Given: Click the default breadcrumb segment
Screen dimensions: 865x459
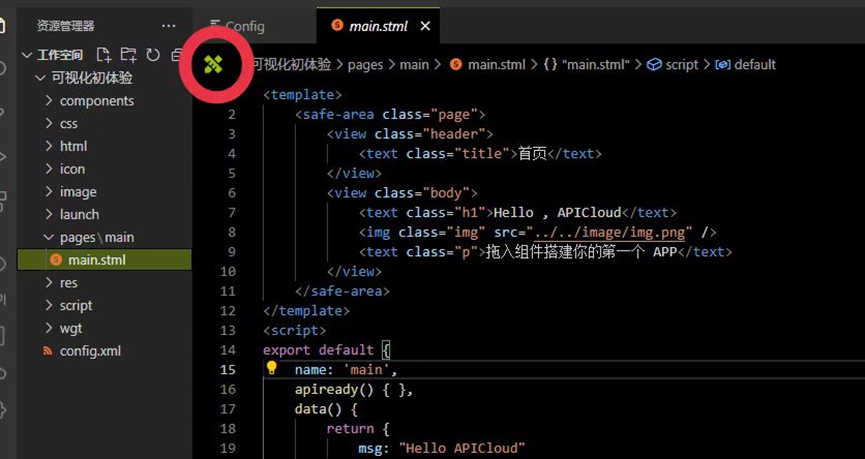Looking at the screenshot, I should point(746,65).
